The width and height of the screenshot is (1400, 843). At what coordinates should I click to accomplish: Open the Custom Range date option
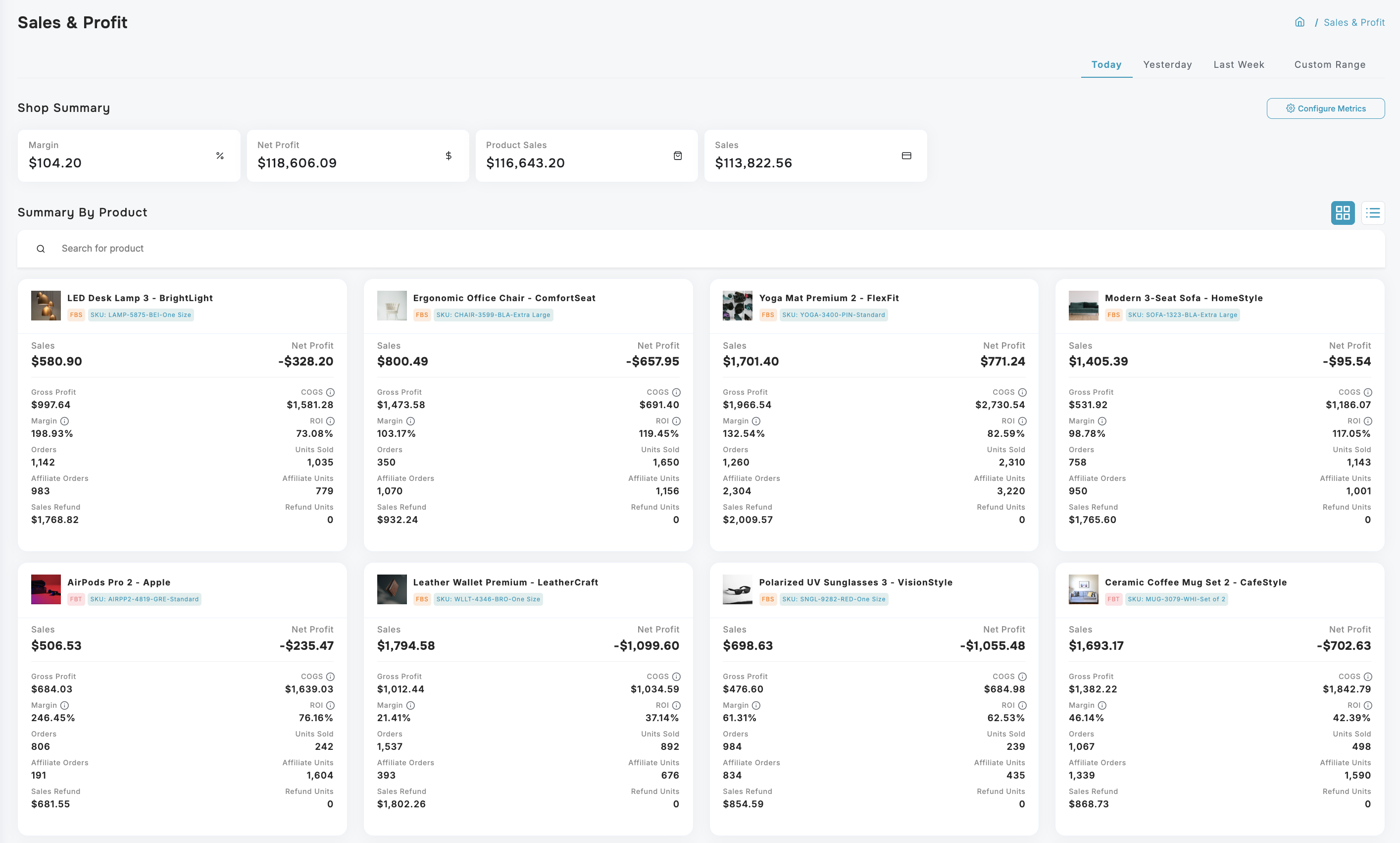[x=1330, y=65]
